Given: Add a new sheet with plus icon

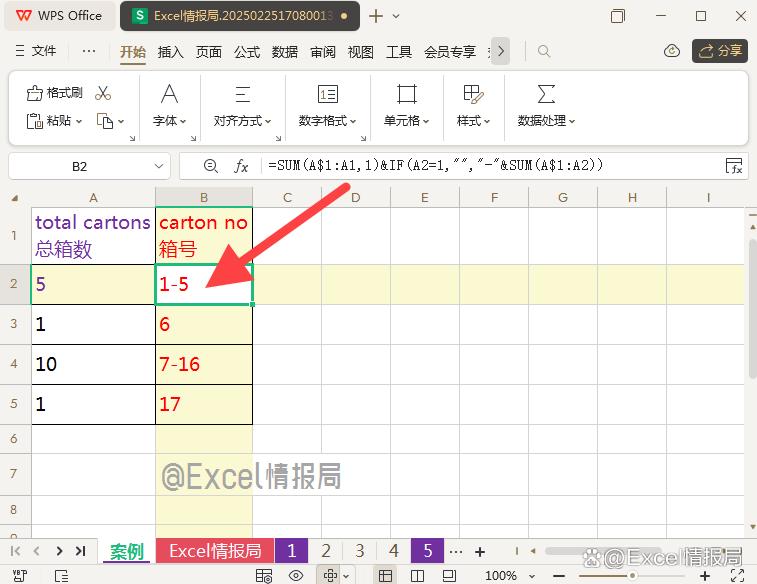Looking at the screenshot, I should click(x=480, y=551).
